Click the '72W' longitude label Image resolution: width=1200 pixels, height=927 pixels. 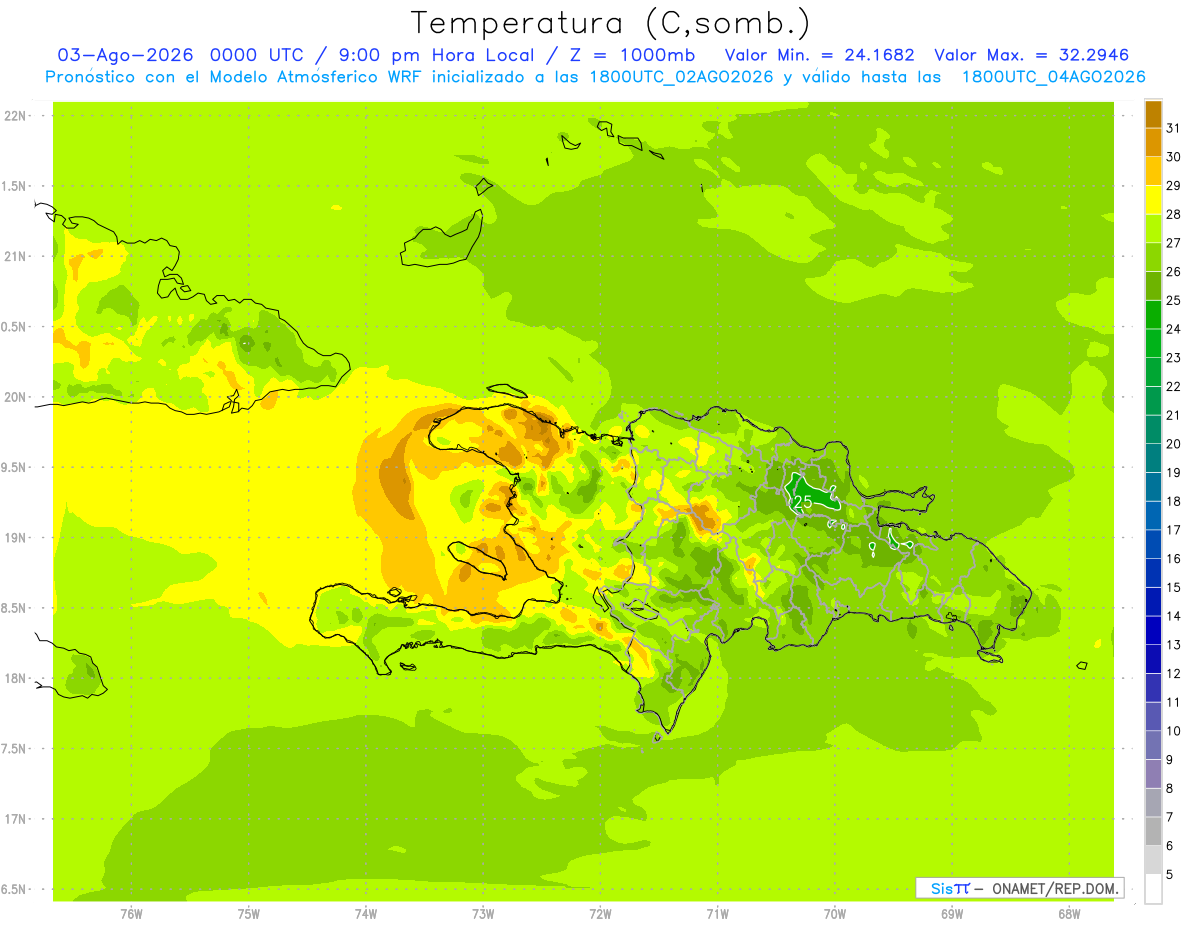click(x=600, y=914)
